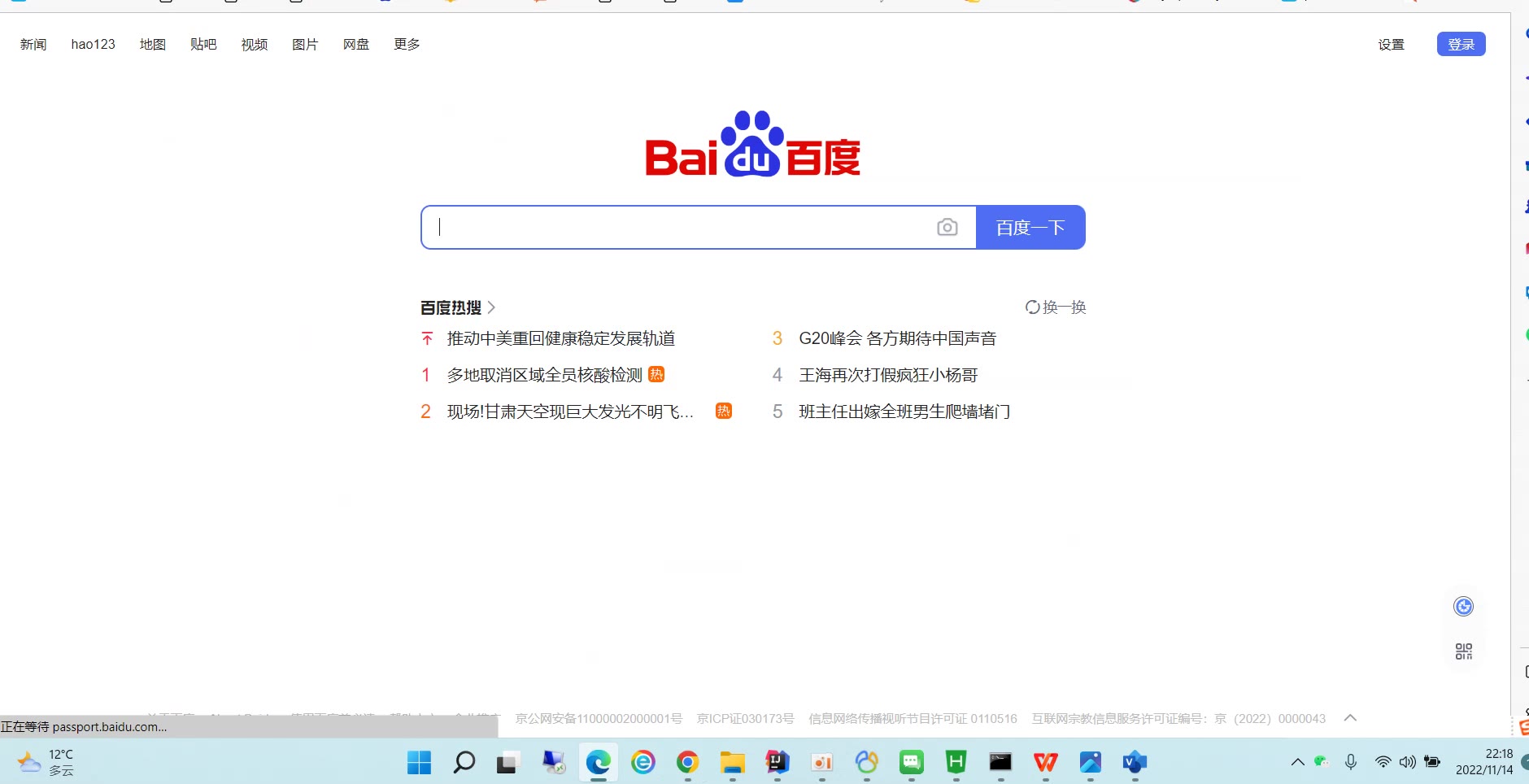Click the round blue assistant icon above the QR code
This screenshot has height=784, width=1529.
[x=1463, y=607]
